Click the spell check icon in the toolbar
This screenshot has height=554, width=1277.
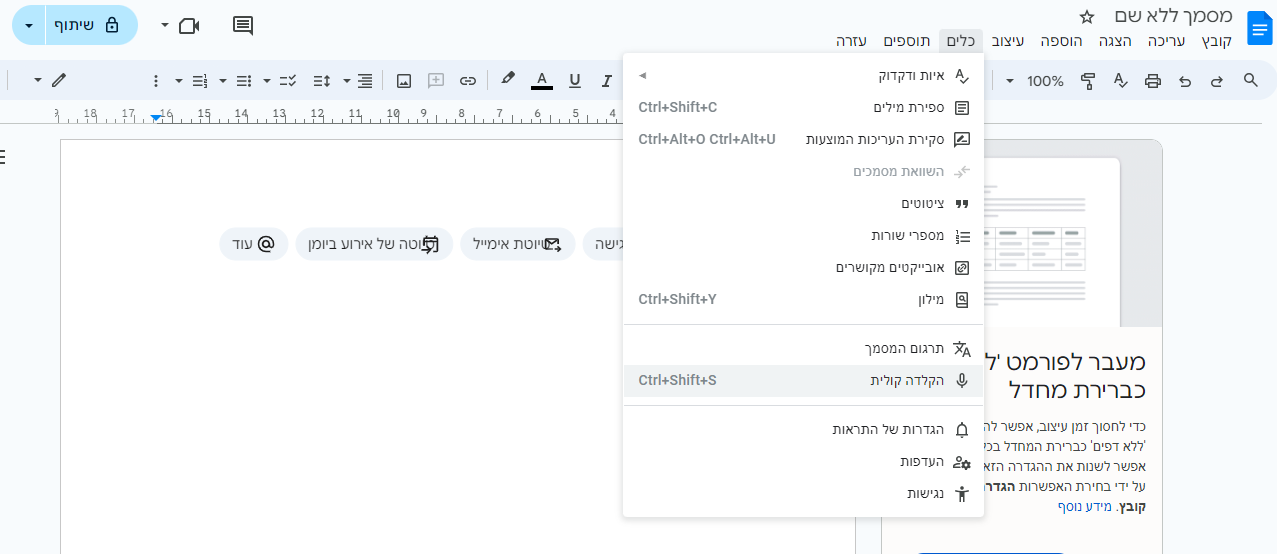click(x=1120, y=81)
